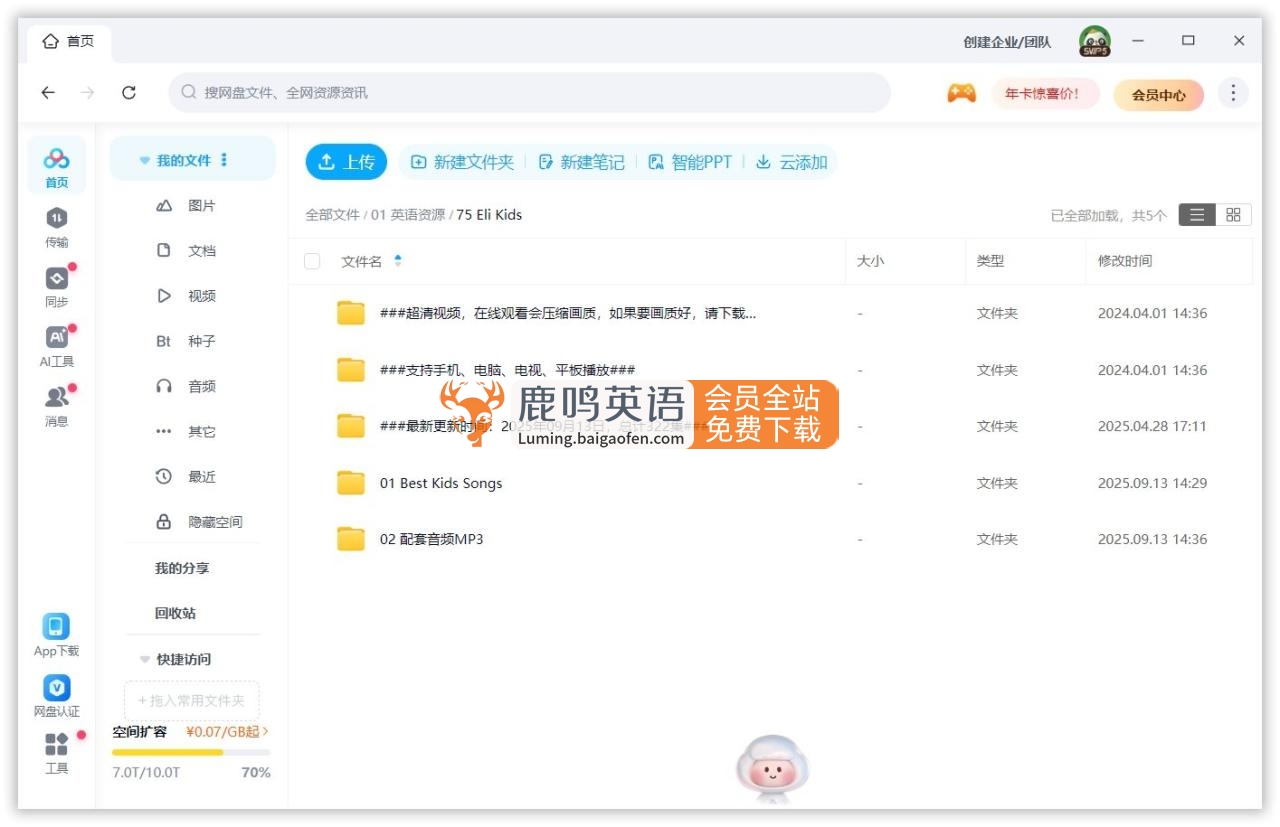Open the more options ellipsis menu
Screen dimensions: 1280x827
click(x=1233, y=92)
